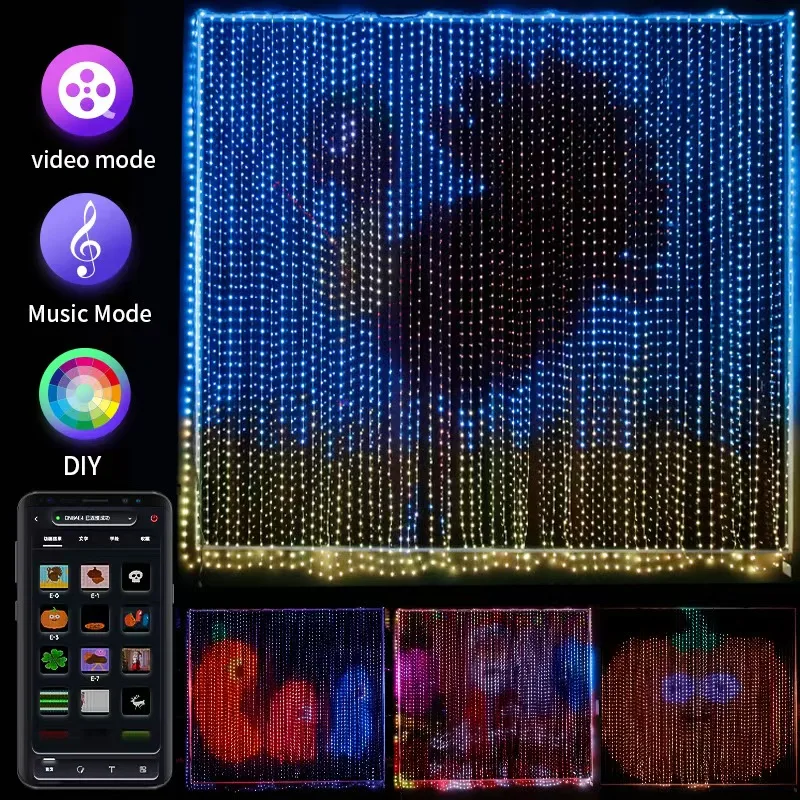Switch to the third tab in app header
Viewport: 800px width, 800px height.
114,539
